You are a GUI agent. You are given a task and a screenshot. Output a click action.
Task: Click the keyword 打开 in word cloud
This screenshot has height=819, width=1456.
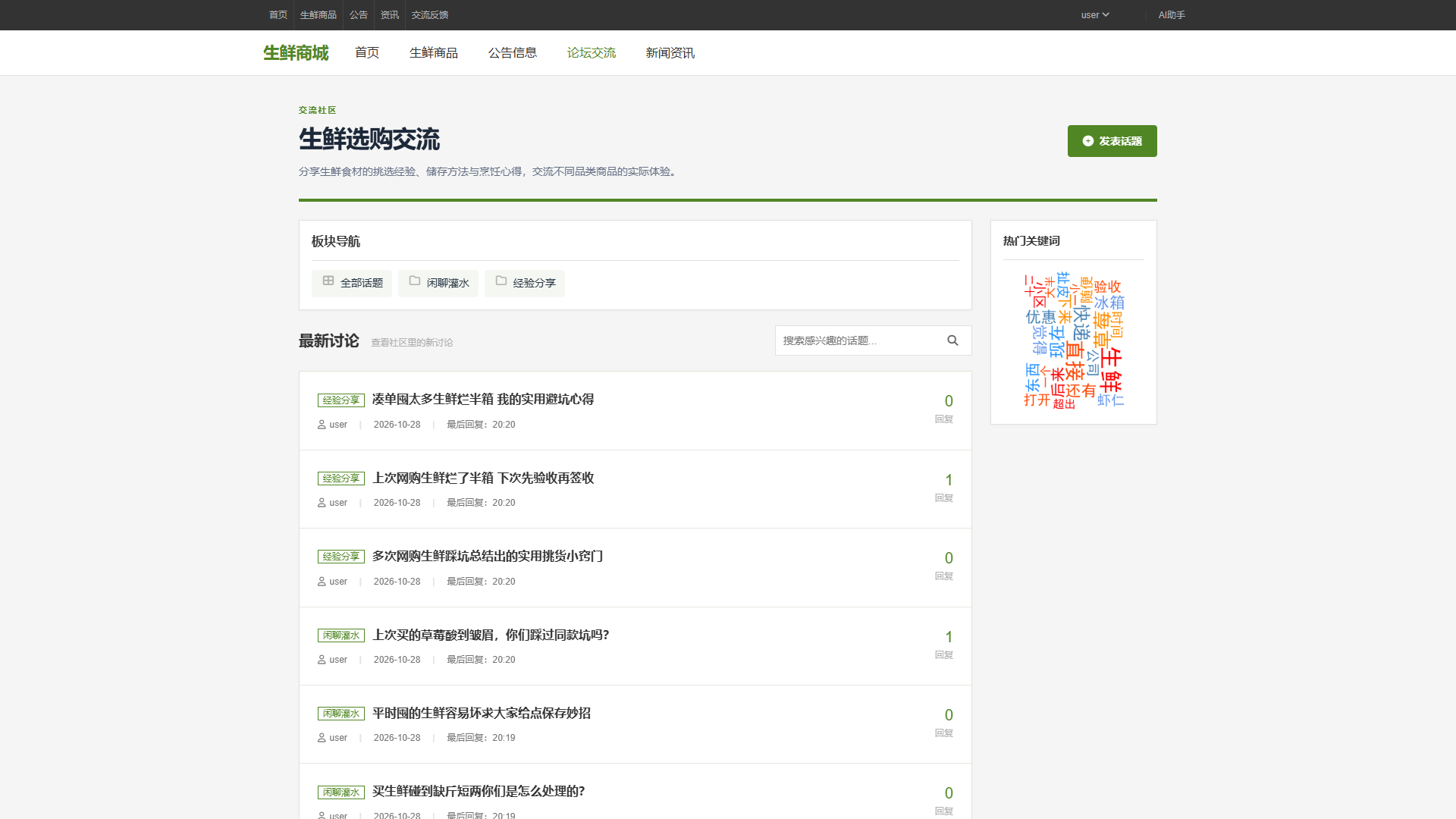tap(1037, 400)
